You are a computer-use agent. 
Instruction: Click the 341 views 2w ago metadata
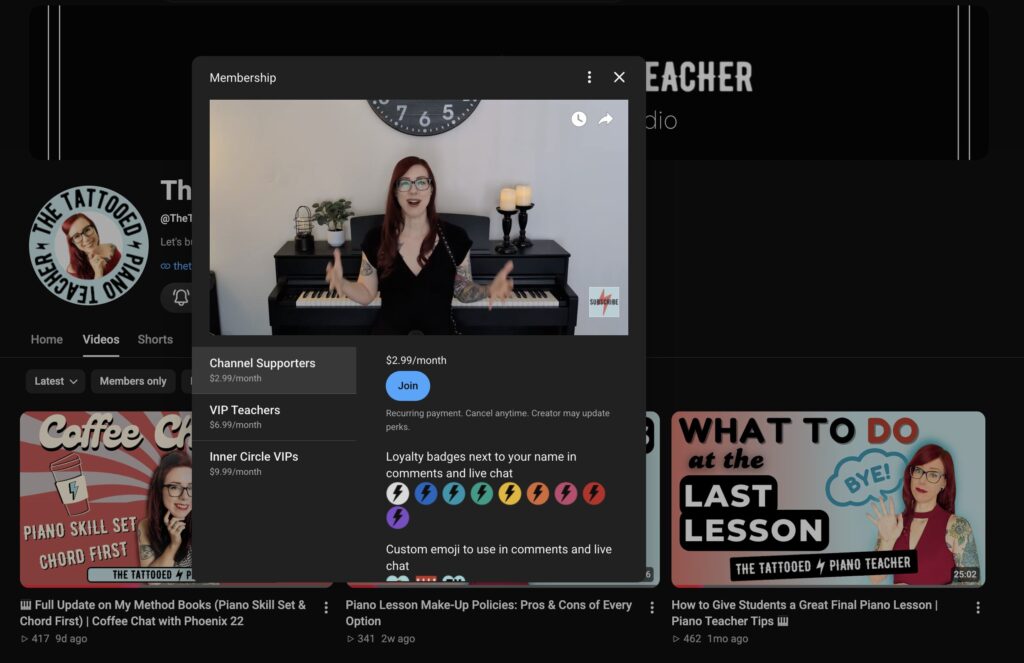(x=381, y=639)
